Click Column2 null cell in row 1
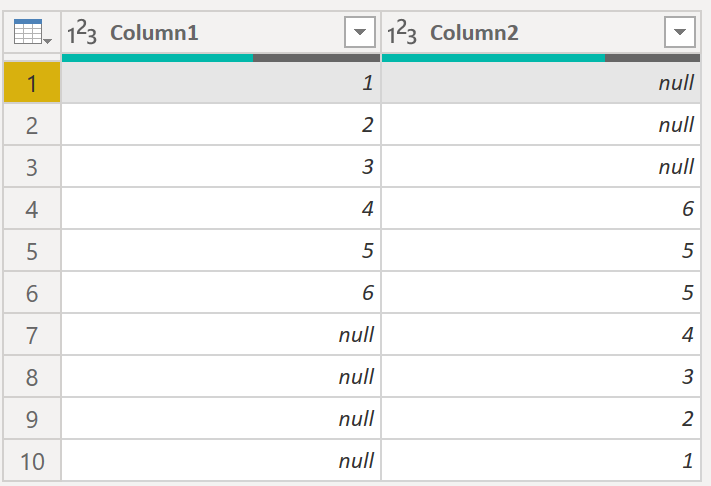Image resolution: width=711 pixels, height=486 pixels. (x=541, y=83)
